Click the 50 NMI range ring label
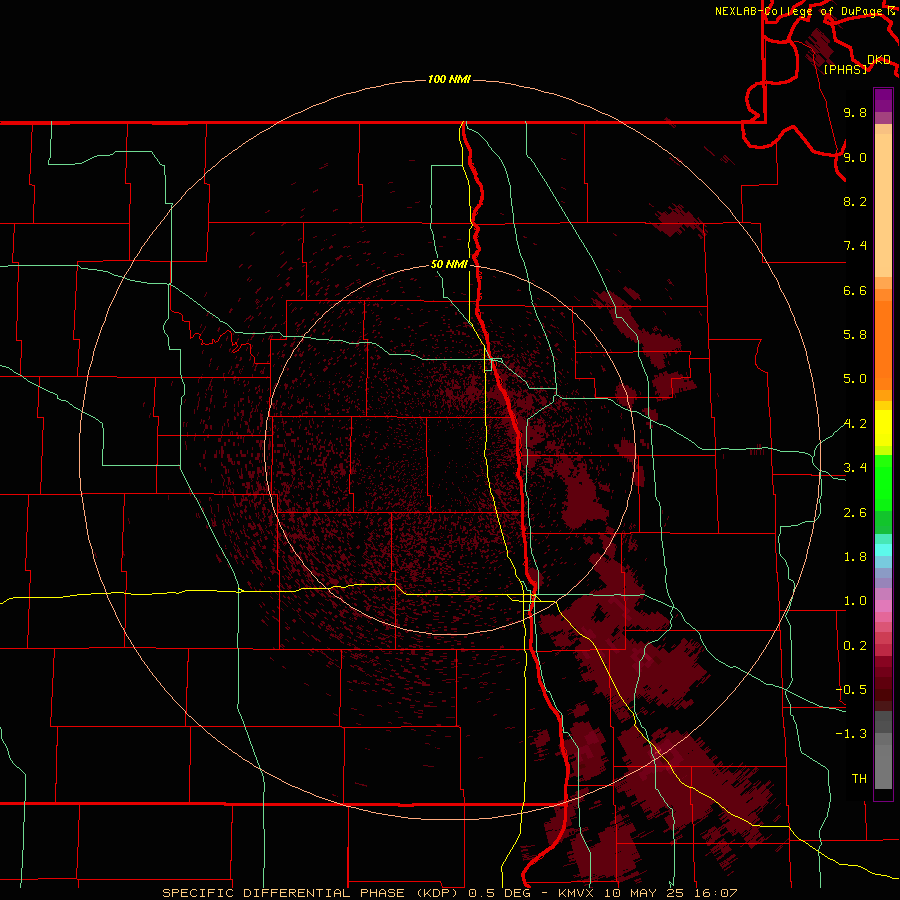This screenshot has height=900, width=900. (x=449, y=264)
